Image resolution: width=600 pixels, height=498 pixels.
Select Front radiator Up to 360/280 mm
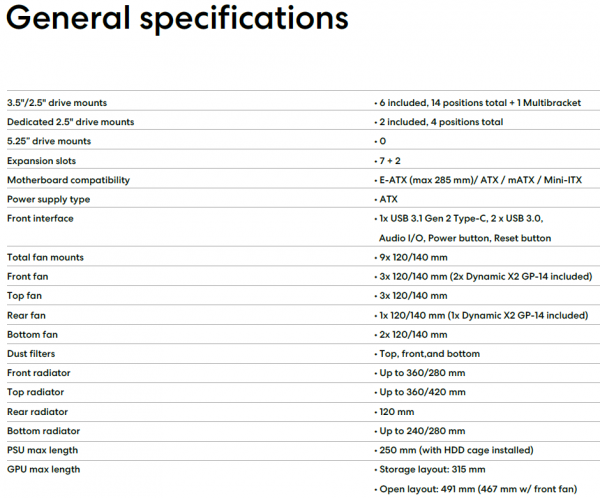[422, 373]
